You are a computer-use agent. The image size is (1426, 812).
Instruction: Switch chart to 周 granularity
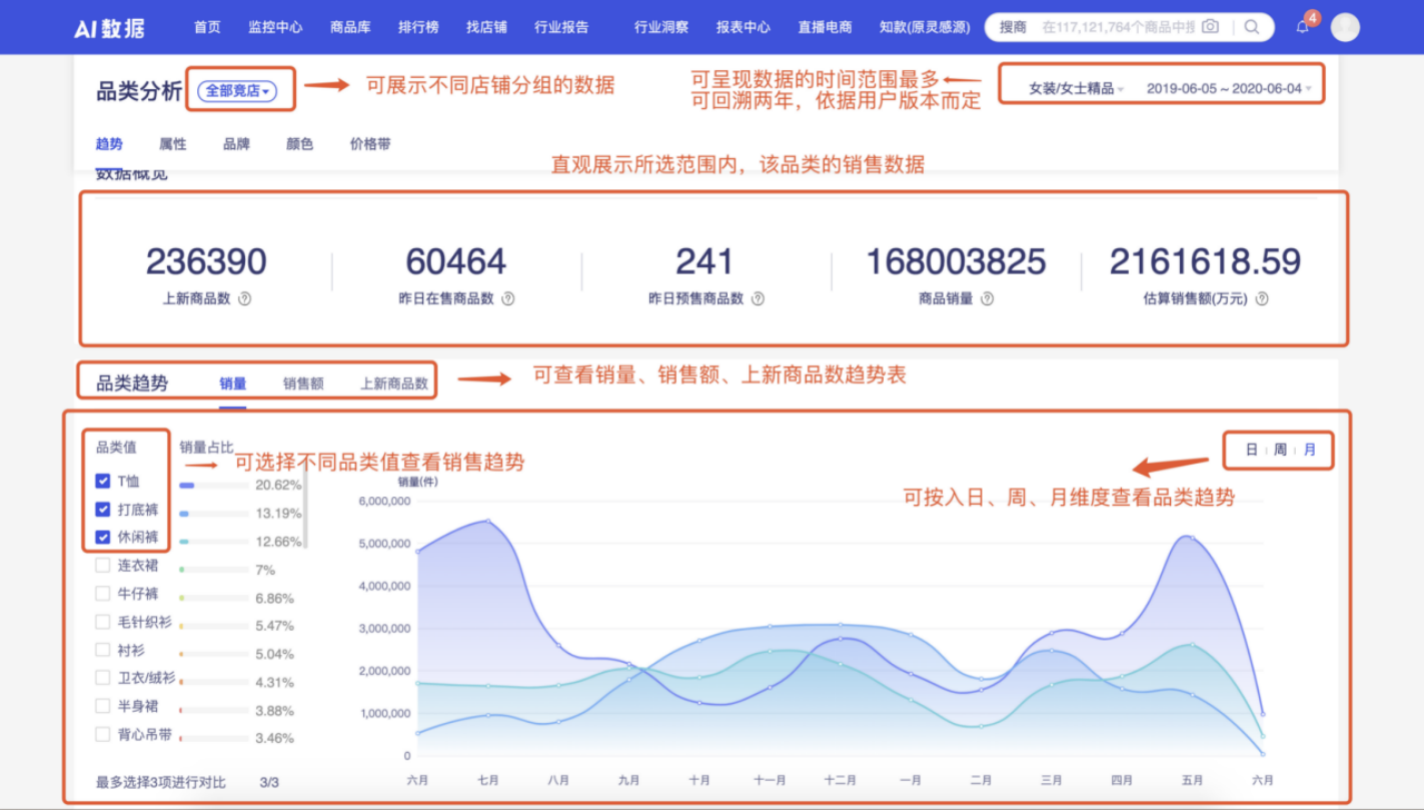pyautogui.click(x=1280, y=450)
